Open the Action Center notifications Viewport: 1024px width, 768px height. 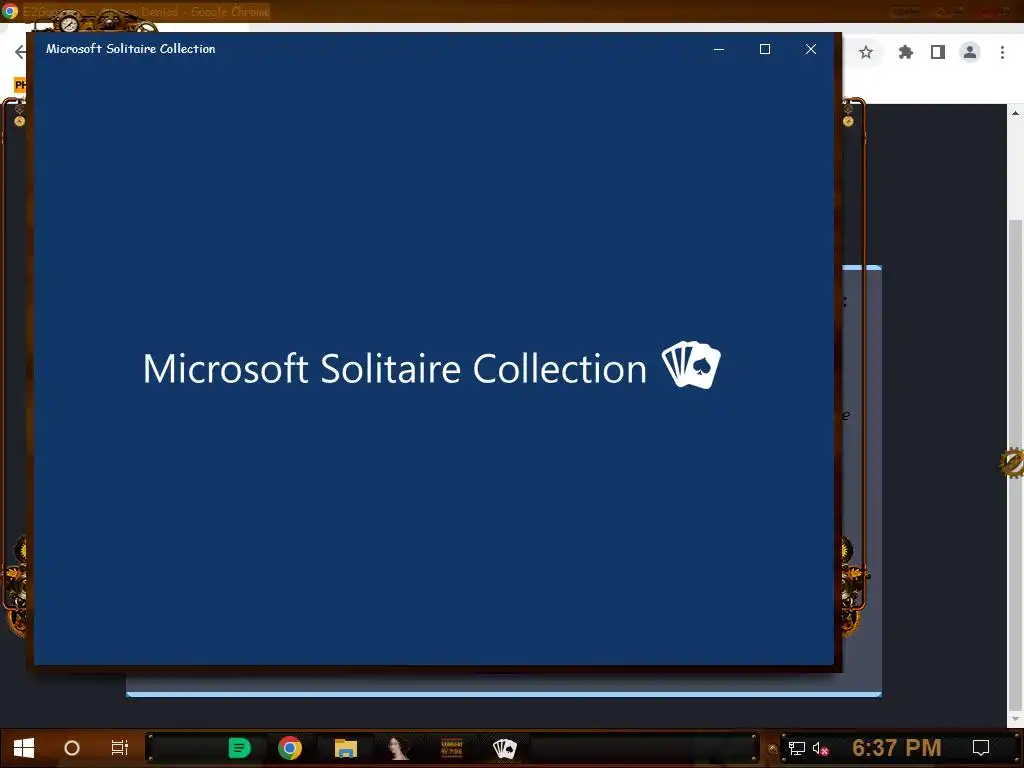[x=981, y=748]
